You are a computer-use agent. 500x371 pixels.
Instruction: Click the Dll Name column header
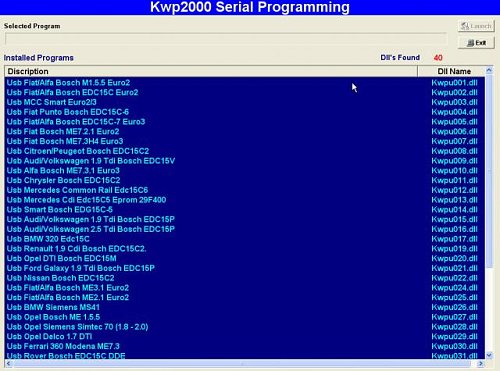[x=451, y=71]
